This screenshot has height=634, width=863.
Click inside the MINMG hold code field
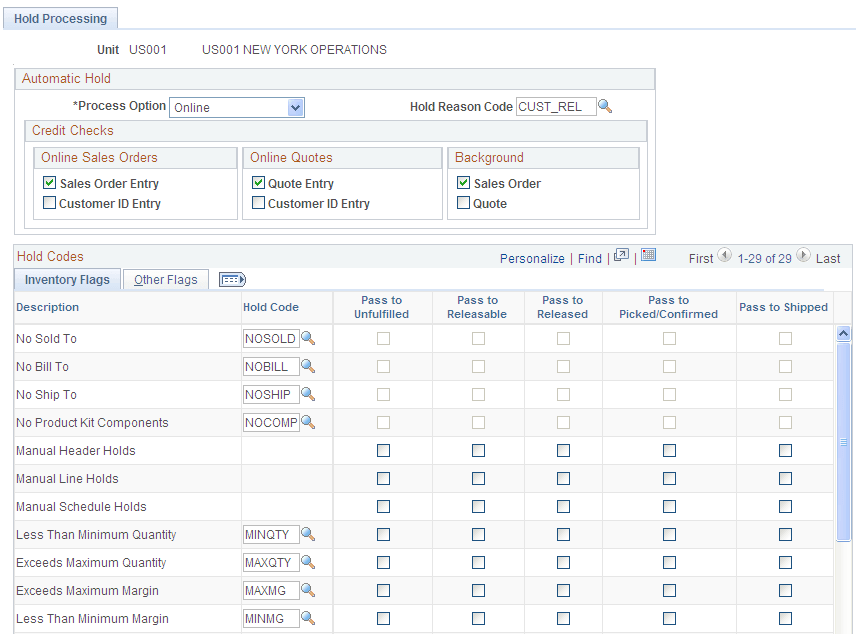(270, 618)
